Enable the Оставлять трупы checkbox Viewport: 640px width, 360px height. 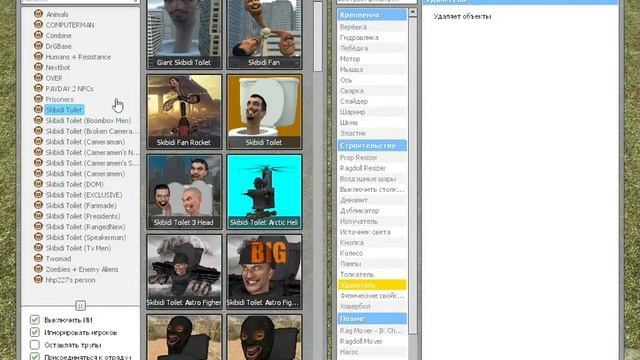[35, 345]
